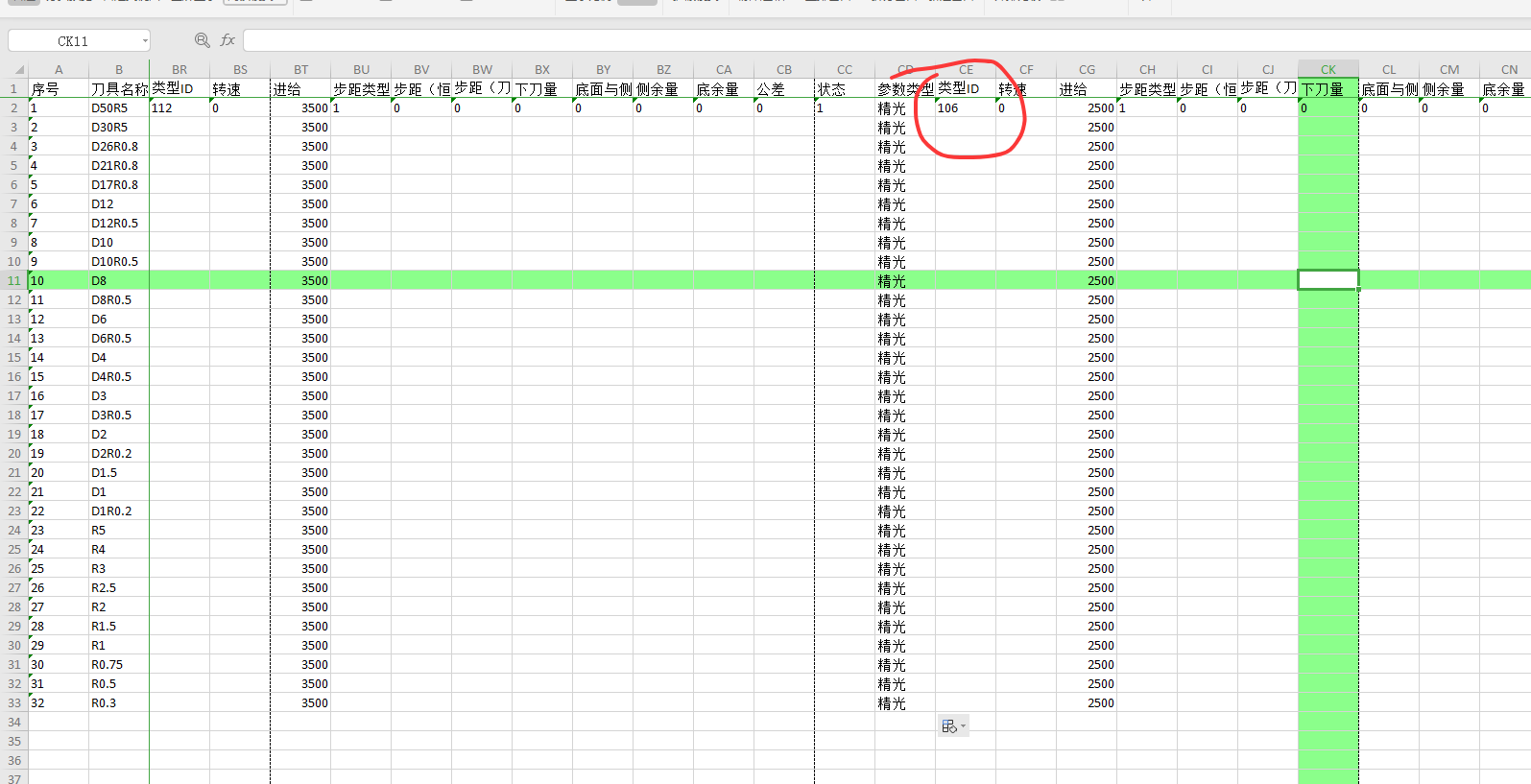This screenshot has height=784, width=1531.
Task: Click the tool name cell D4R0.5
Action: (119, 376)
